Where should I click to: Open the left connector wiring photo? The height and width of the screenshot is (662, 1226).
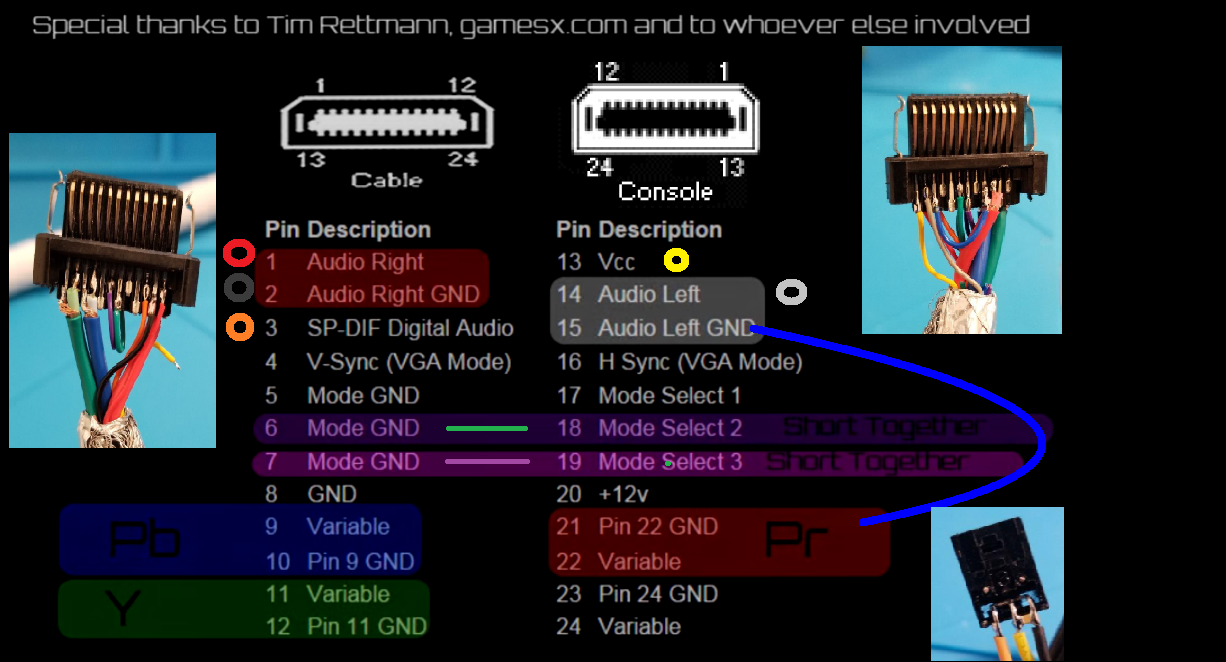pyautogui.click(x=112, y=290)
